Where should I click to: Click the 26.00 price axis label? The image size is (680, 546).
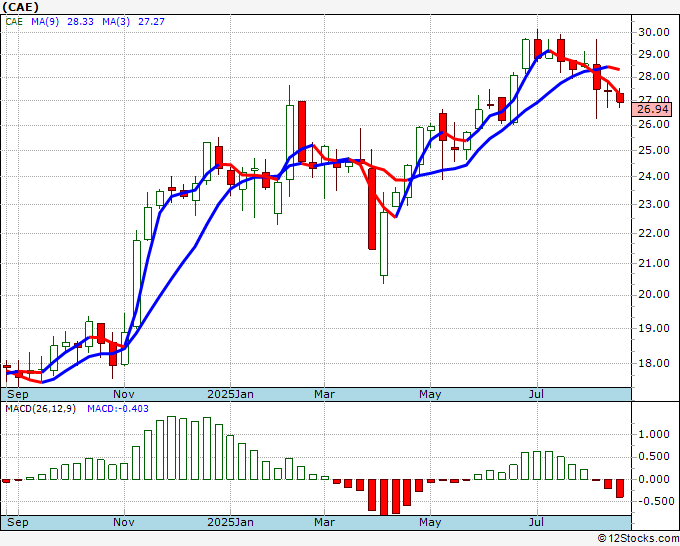654,124
